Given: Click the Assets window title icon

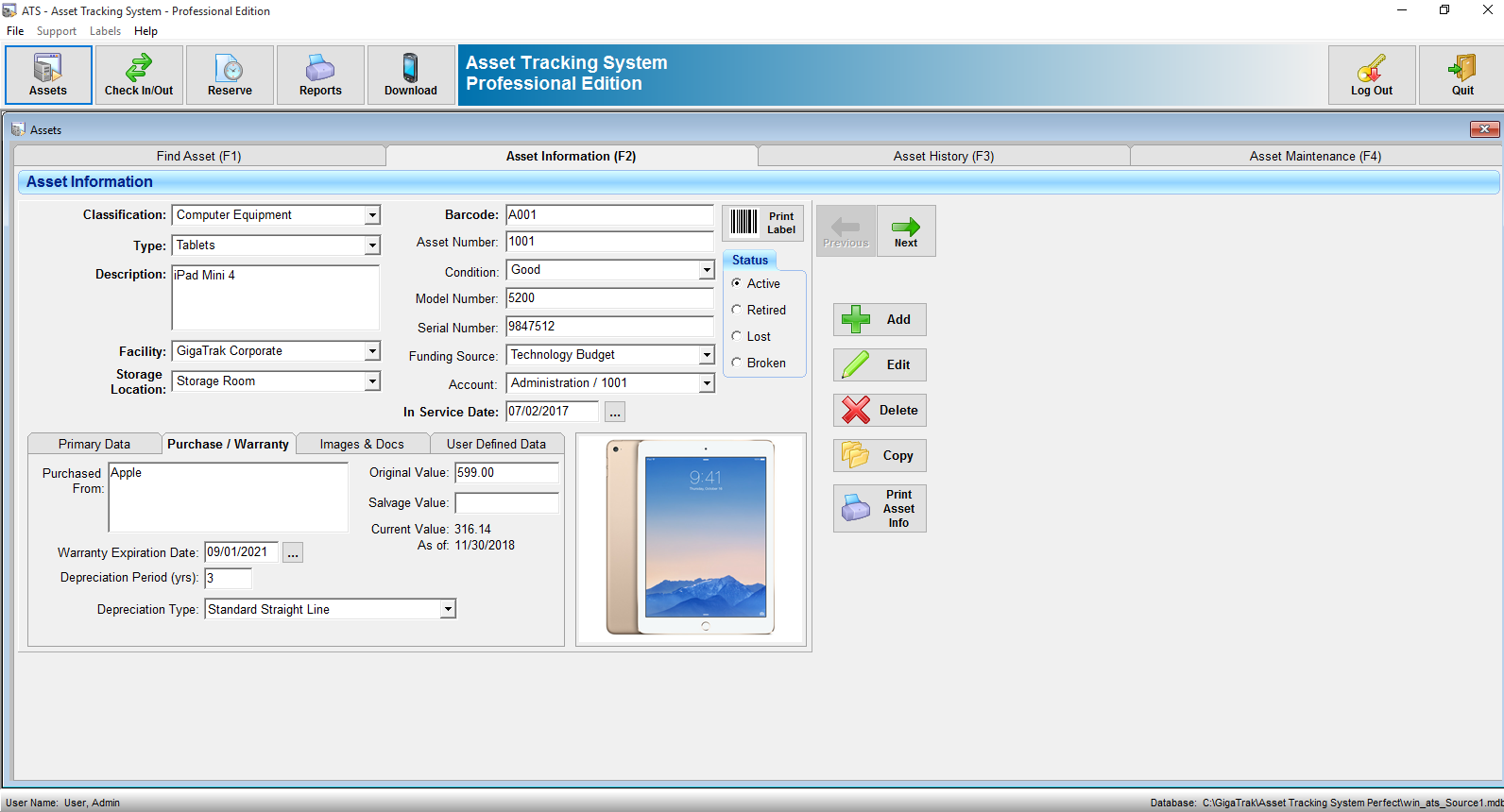Looking at the screenshot, I should (18, 129).
